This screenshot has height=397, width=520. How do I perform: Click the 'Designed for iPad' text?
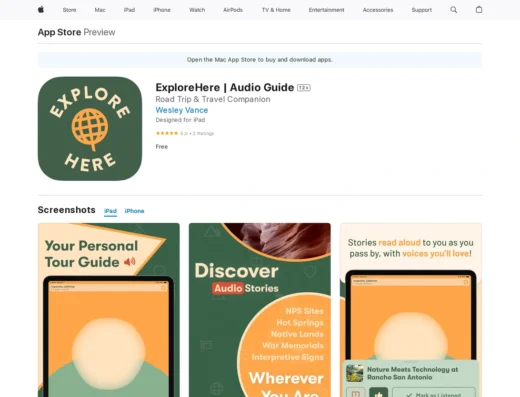[x=180, y=120]
